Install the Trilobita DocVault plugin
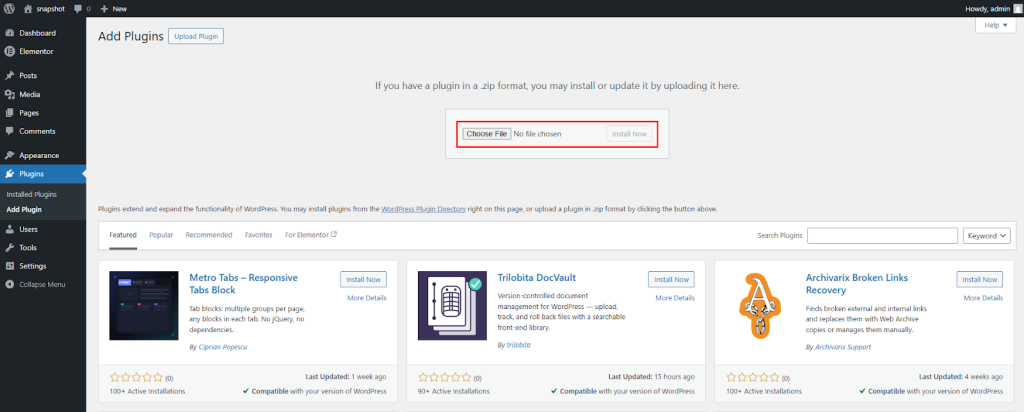This screenshot has width=1024, height=412. [x=671, y=279]
